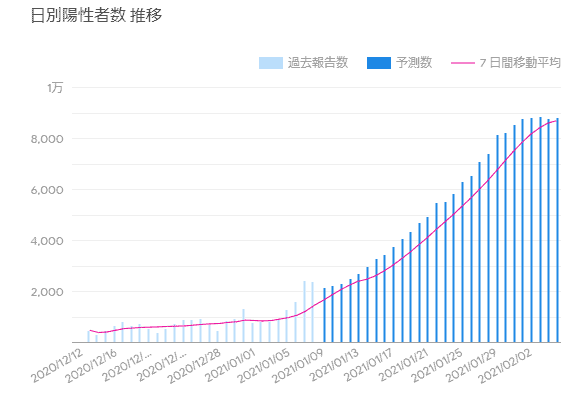Click the 2,000 y-axis label

click(47, 292)
